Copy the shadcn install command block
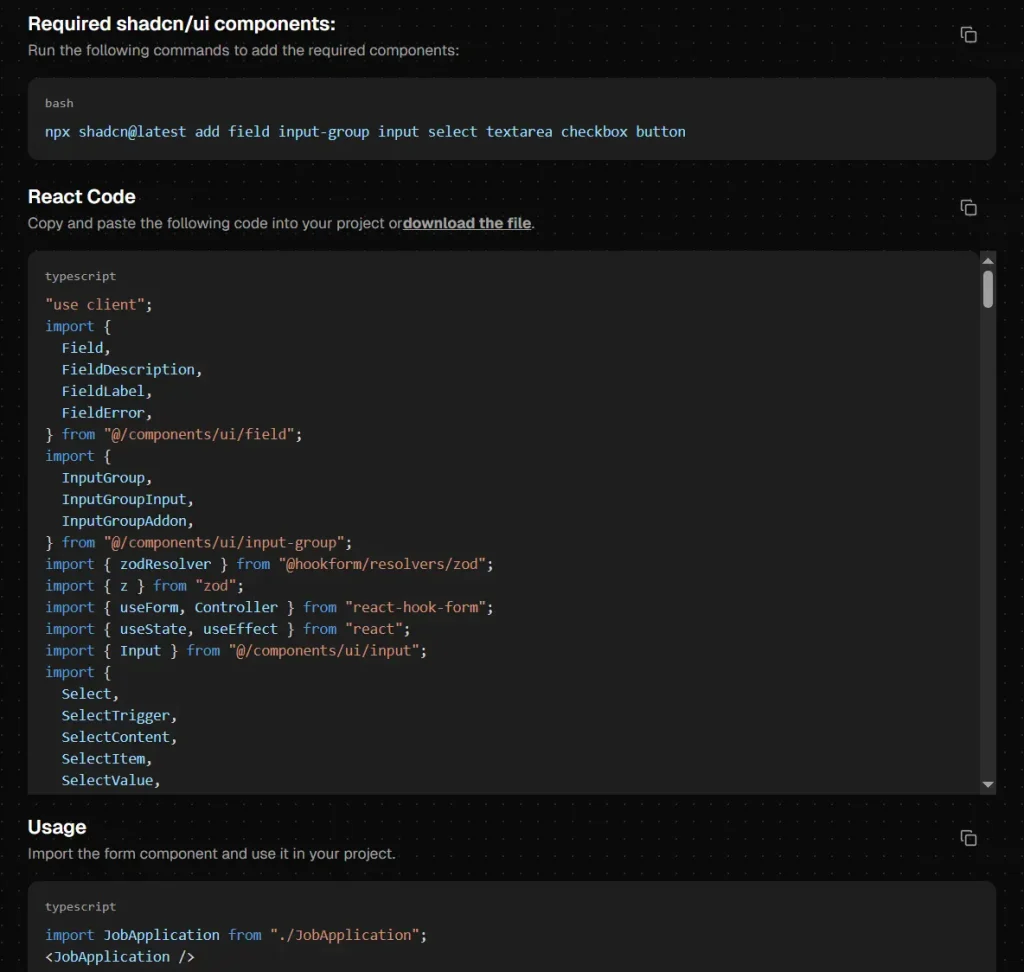Viewport: 1024px width, 972px height. point(967,34)
